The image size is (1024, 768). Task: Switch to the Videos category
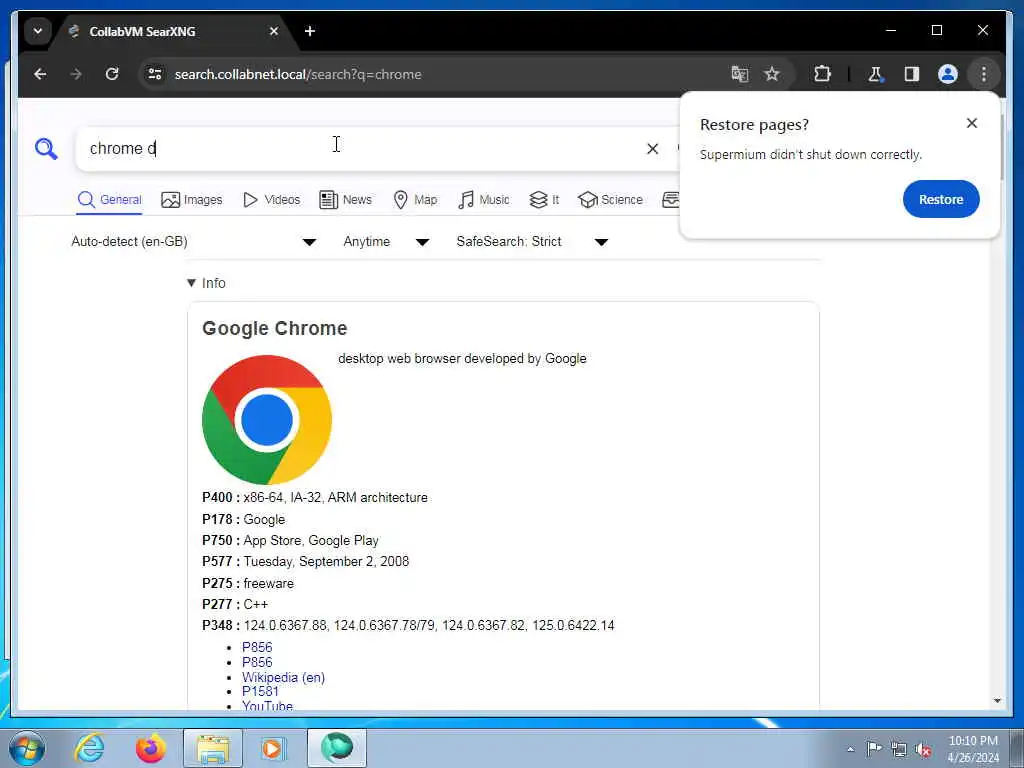pyautogui.click(x=271, y=200)
